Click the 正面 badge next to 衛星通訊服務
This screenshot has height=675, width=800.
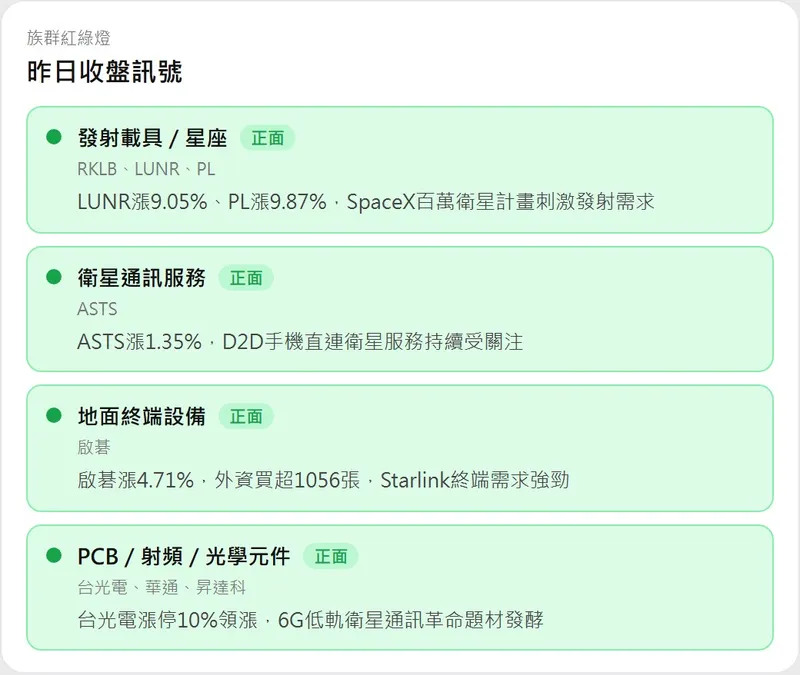pos(245,278)
